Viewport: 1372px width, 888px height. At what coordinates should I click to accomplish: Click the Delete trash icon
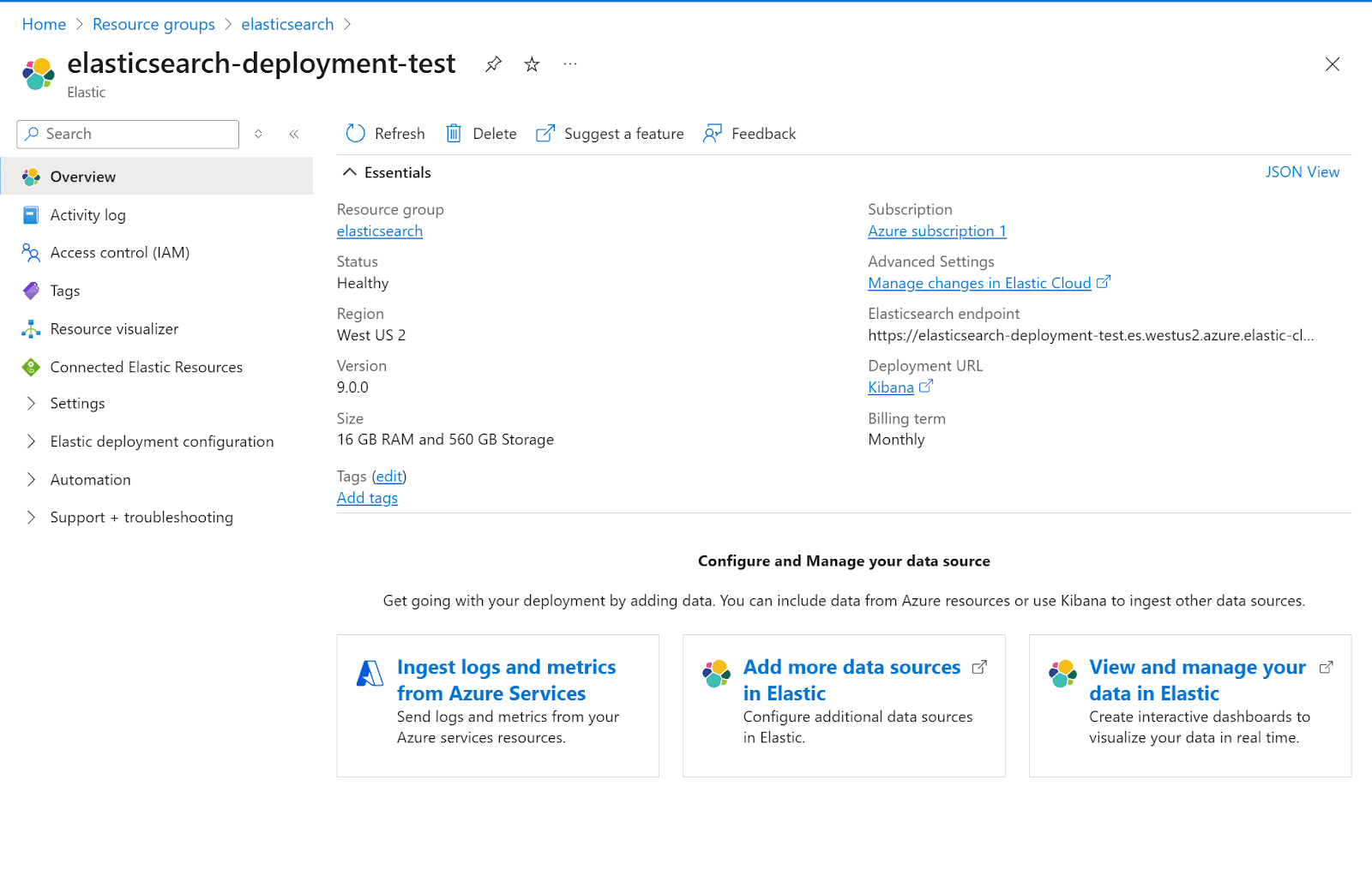point(454,134)
